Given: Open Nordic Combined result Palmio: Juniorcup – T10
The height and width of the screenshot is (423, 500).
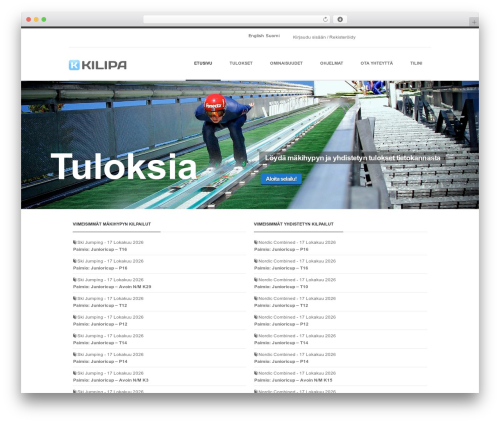Looking at the screenshot, I should pos(281,287).
